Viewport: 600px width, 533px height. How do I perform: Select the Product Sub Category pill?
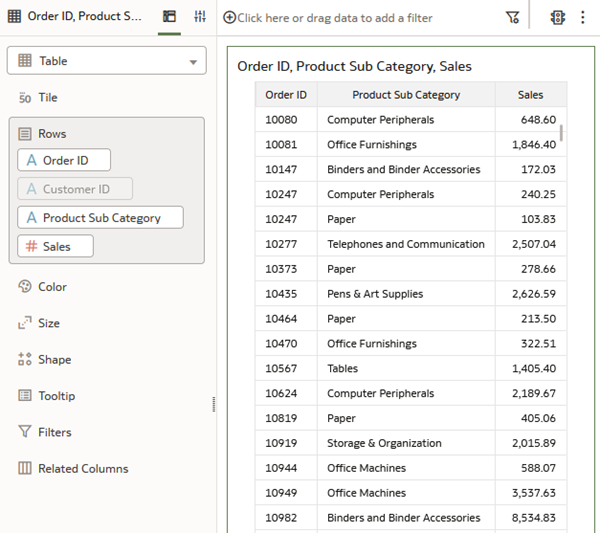pos(100,218)
